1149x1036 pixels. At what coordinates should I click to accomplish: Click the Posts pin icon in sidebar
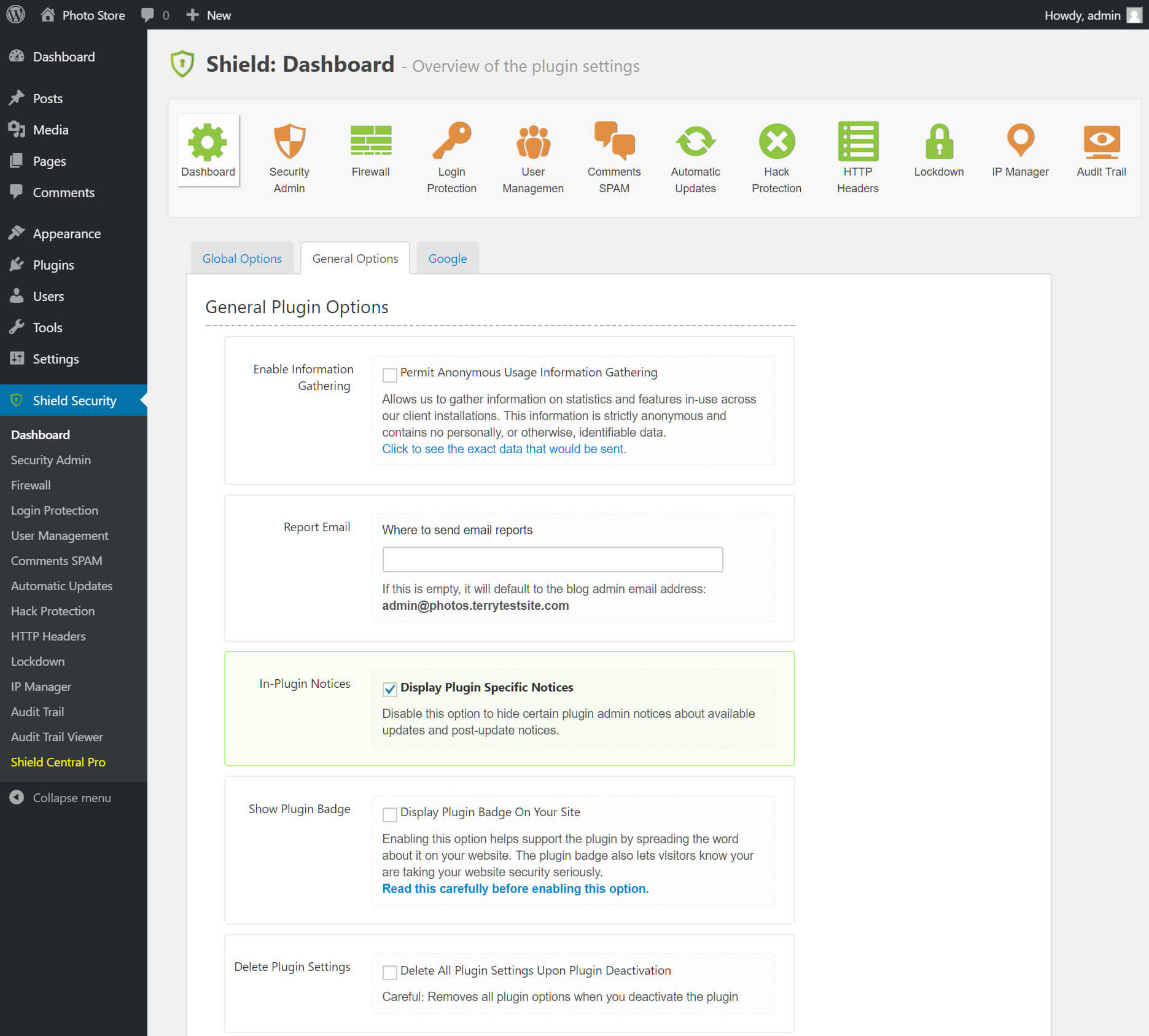point(17,98)
